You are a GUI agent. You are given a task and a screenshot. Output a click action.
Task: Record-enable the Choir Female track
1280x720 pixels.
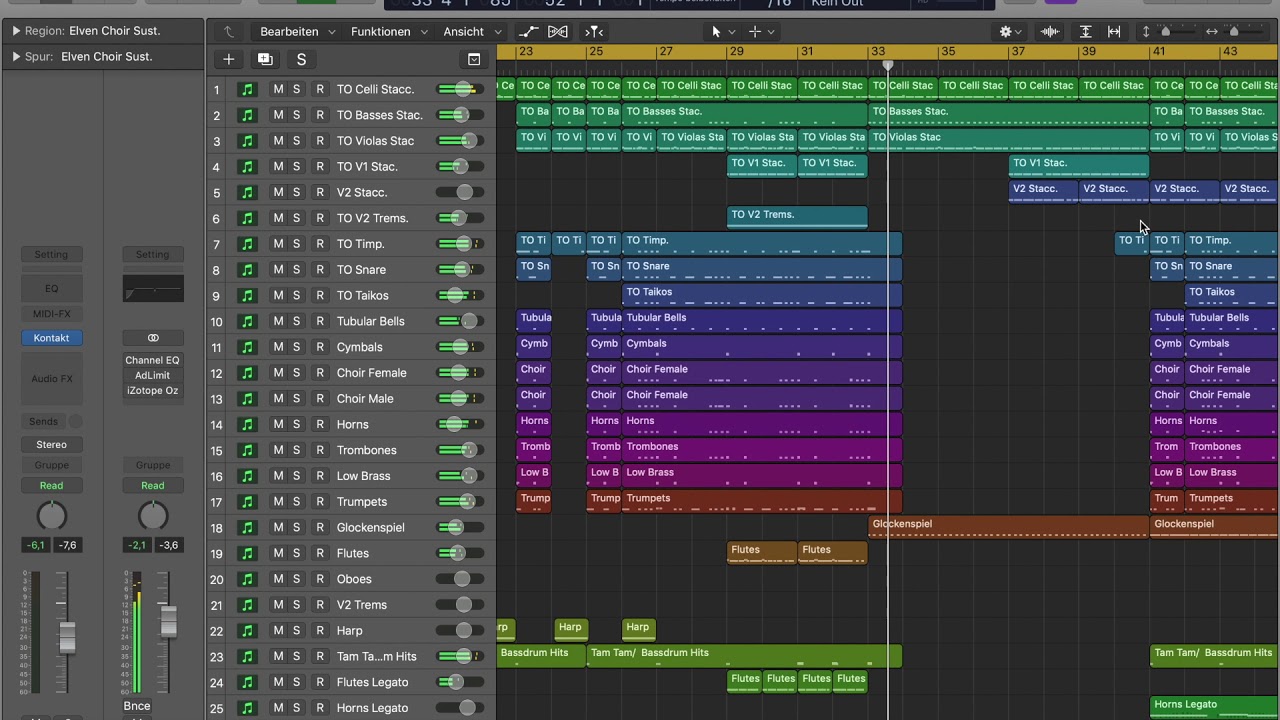(x=320, y=373)
